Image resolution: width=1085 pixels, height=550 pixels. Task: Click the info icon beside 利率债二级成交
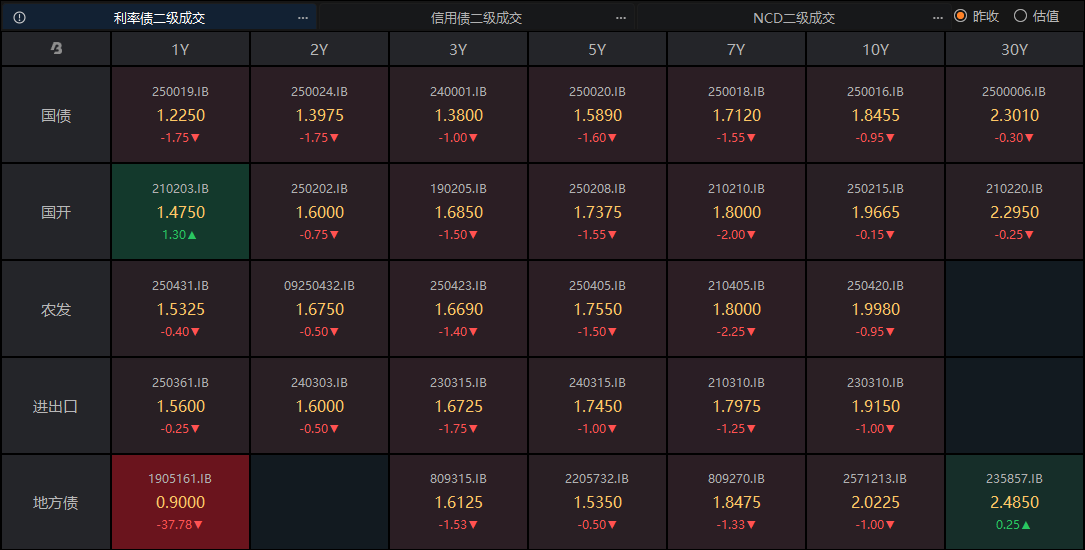pos(19,17)
